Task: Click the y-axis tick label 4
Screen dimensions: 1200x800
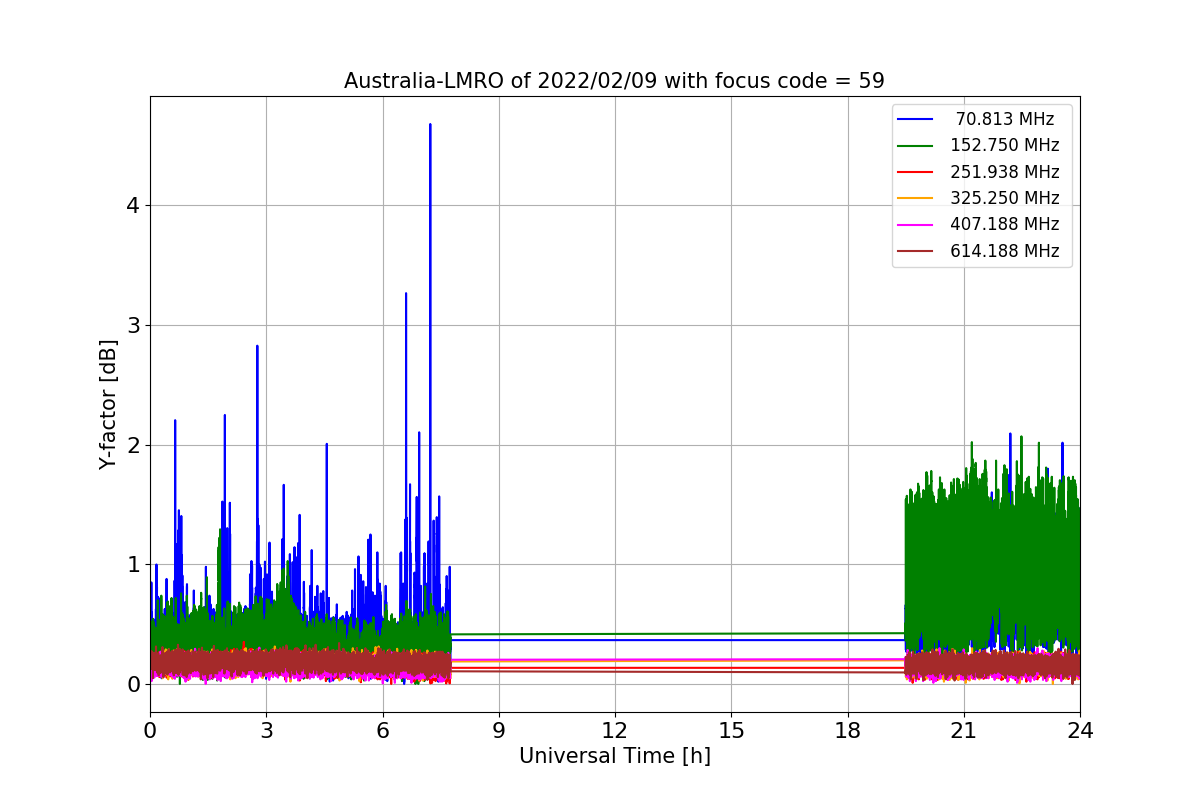Action: [133, 206]
